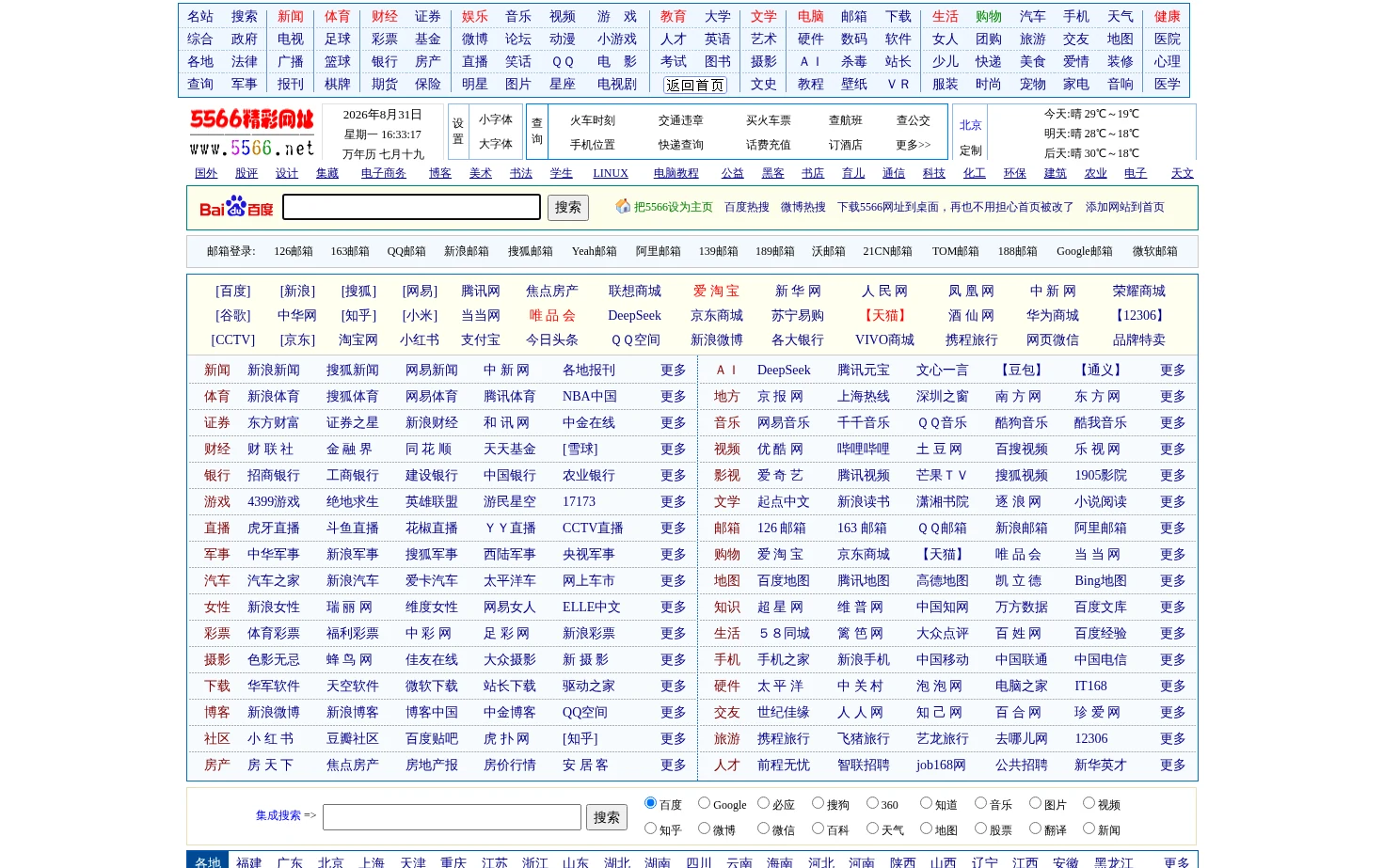This screenshot has height=868, width=1383.
Task: Open 东方财富 link
Action: tap(274, 423)
